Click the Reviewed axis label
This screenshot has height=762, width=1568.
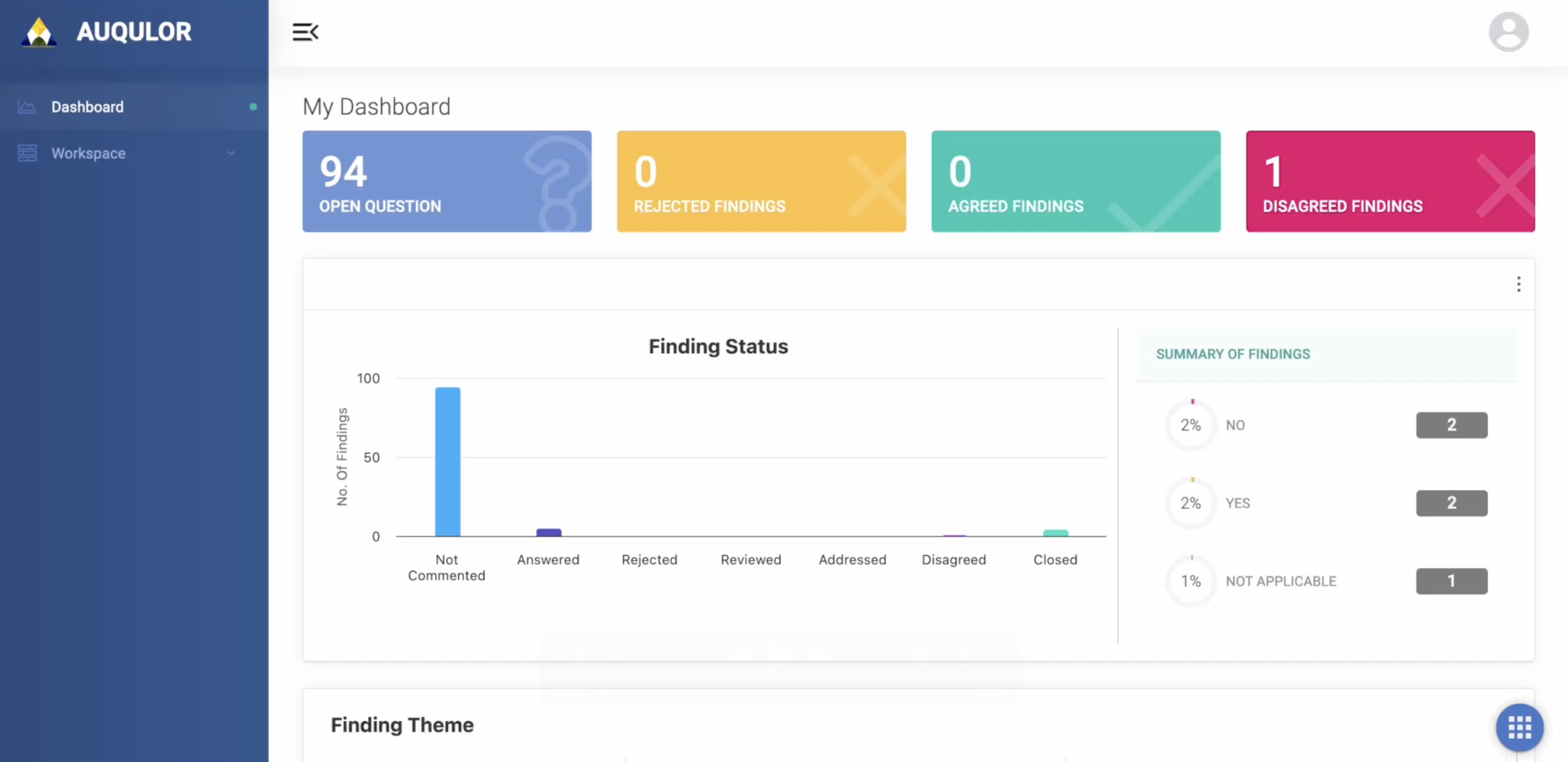(x=750, y=559)
